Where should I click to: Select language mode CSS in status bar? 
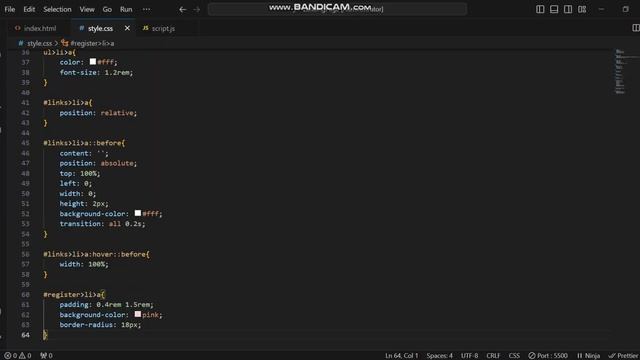[514, 356]
